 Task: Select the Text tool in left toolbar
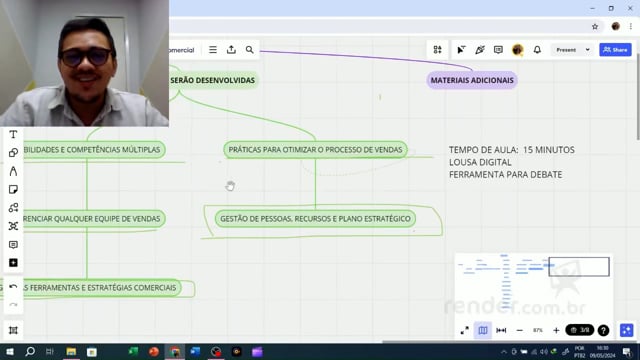tap(13, 135)
